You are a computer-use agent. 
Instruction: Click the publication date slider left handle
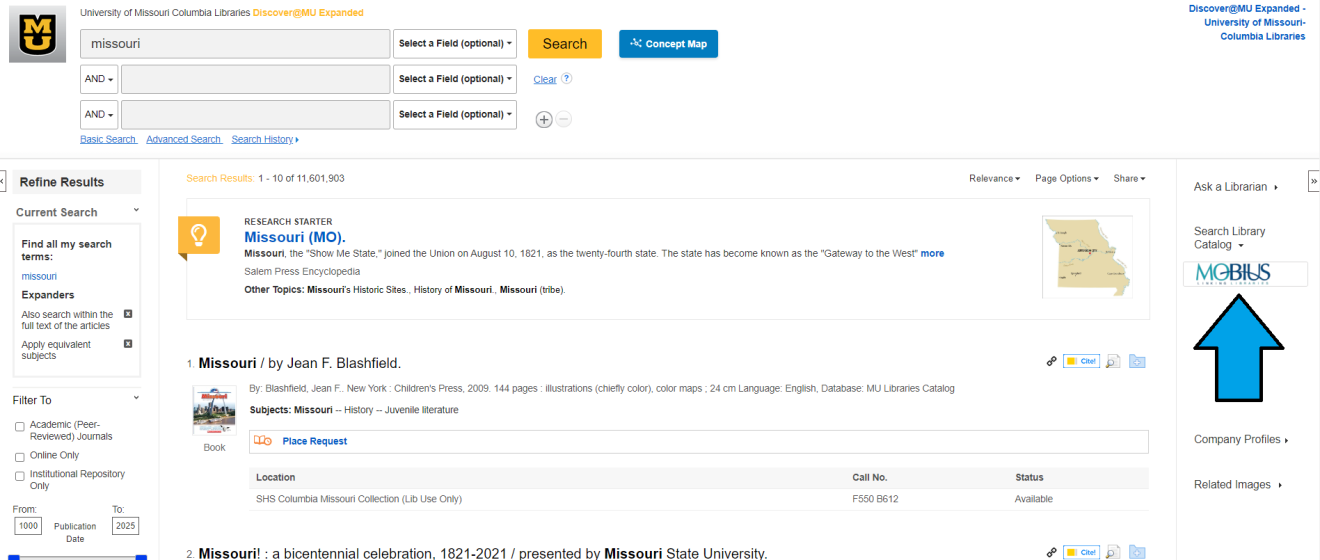pos(14,557)
